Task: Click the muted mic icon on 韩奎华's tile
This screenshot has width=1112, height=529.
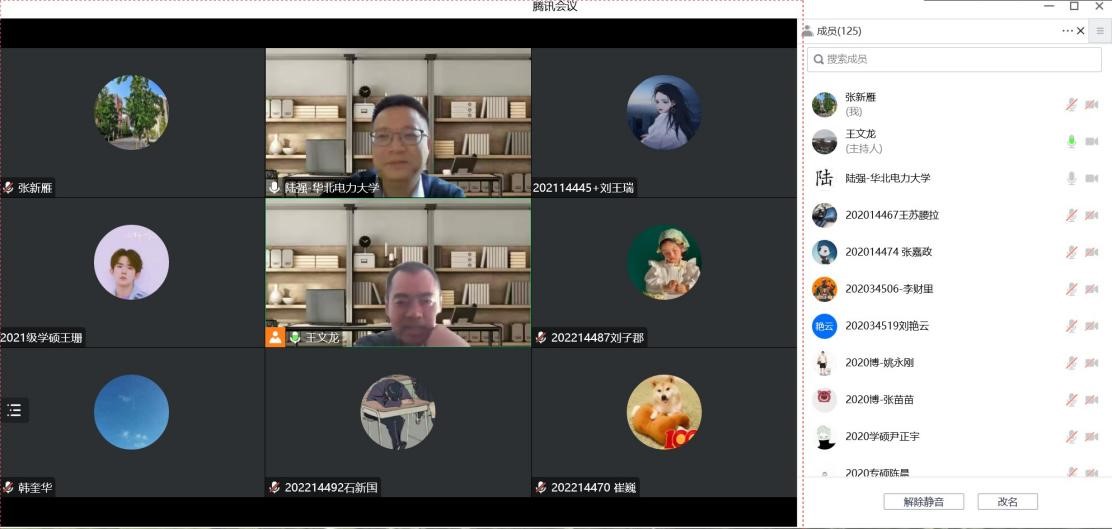Action: pos(8,488)
